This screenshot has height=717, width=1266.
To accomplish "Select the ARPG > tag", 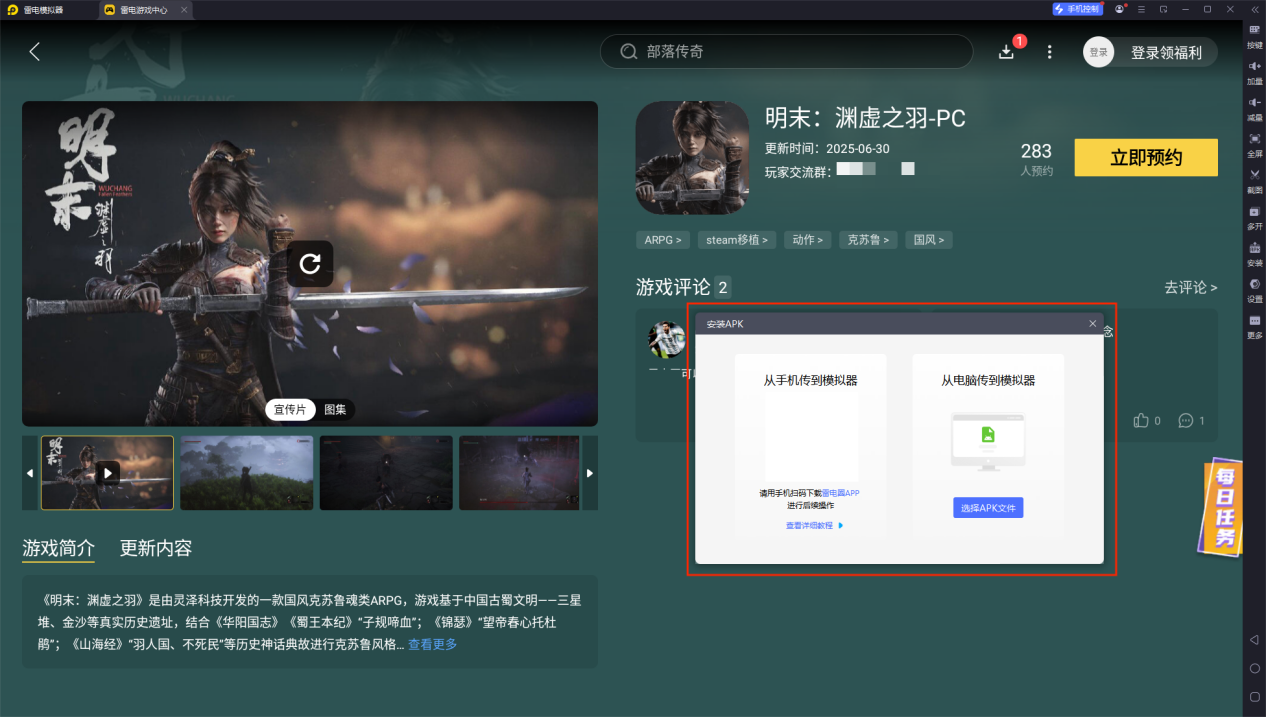I will pos(663,240).
